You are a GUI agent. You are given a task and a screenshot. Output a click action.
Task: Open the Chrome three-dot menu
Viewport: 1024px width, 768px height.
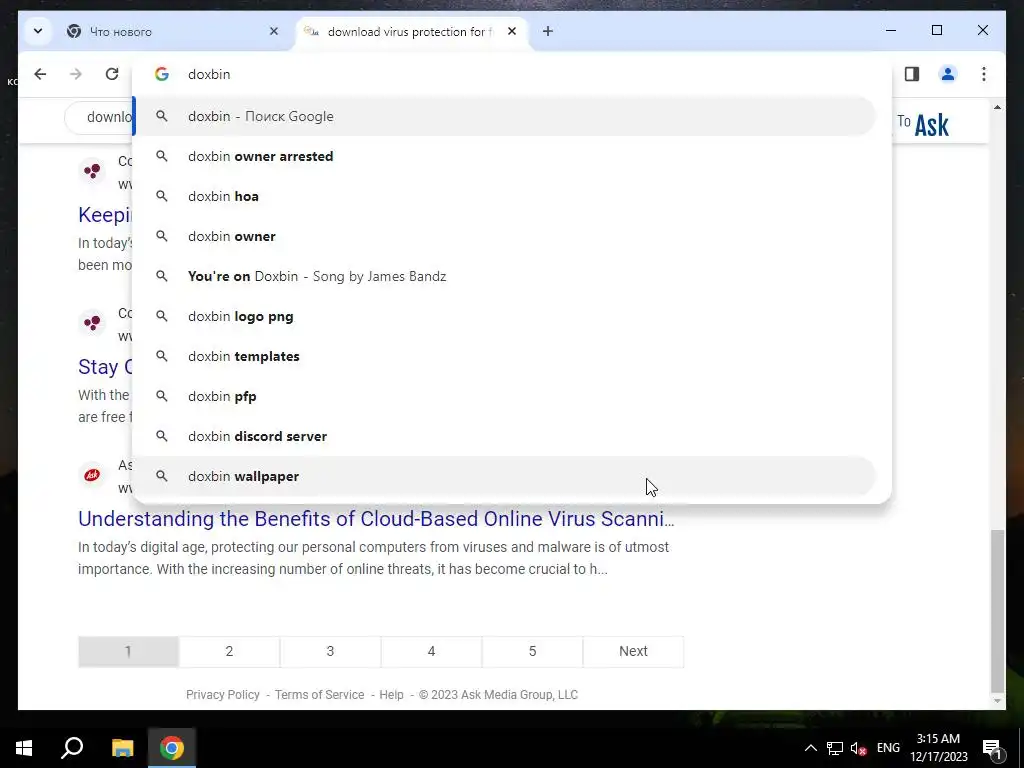point(984,74)
